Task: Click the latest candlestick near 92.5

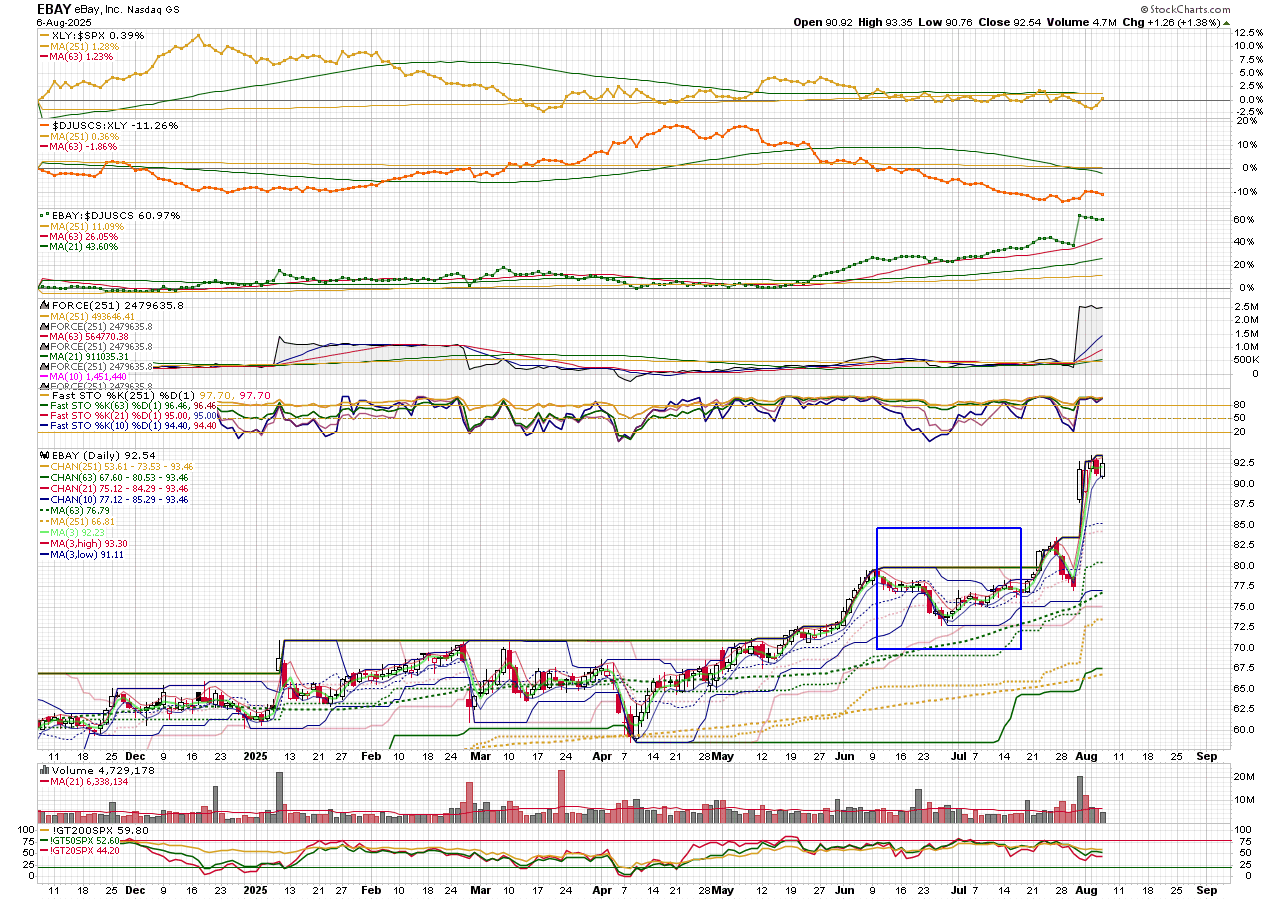Action: click(x=1104, y=468)
